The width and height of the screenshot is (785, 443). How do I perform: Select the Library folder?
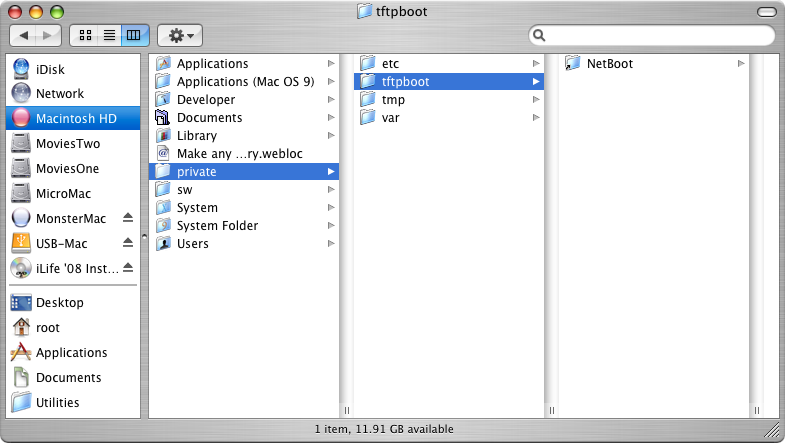pyautogui.click(x=244, y=136)
